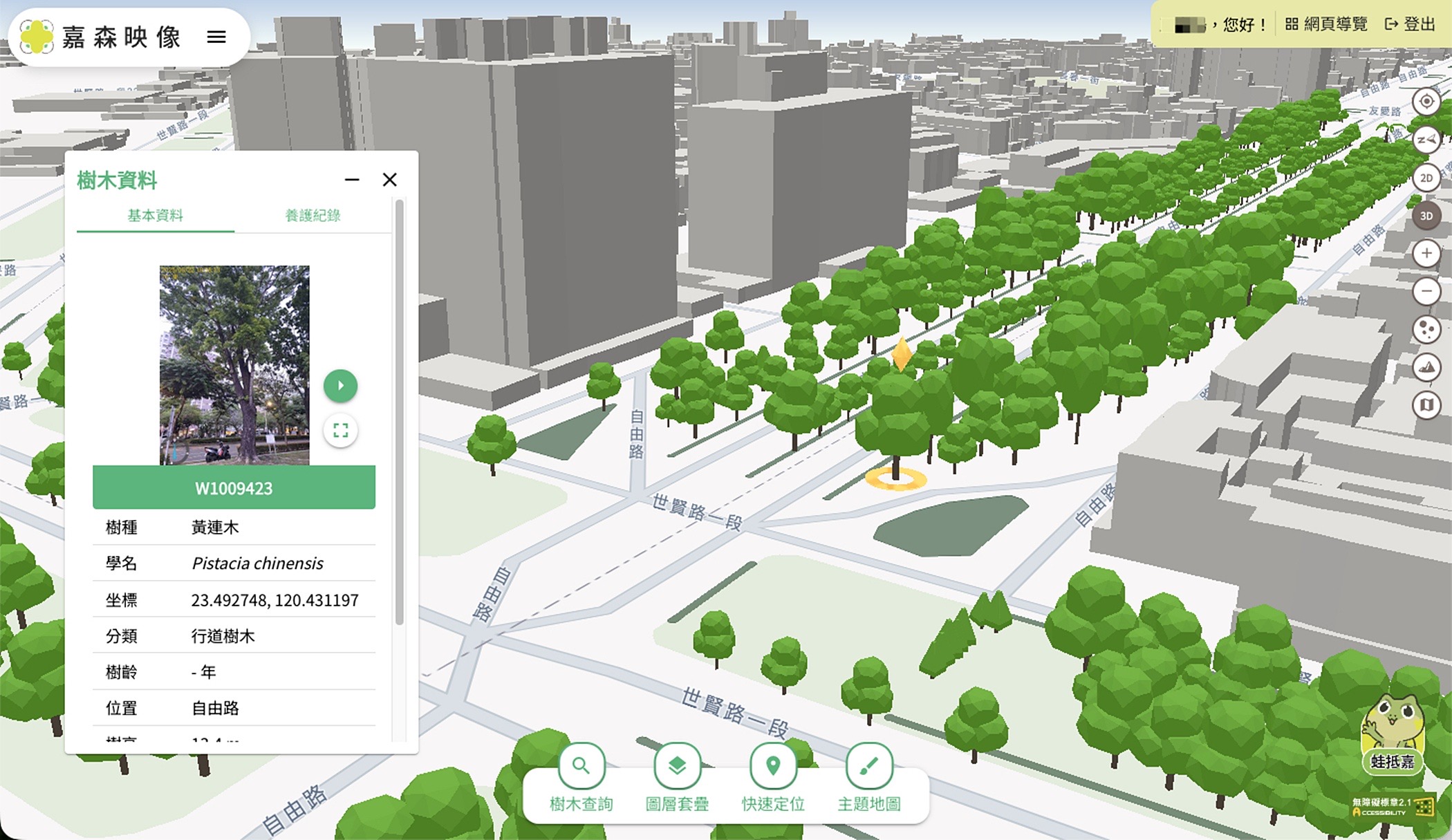Select the 樹齡 age value

[203, 672]
